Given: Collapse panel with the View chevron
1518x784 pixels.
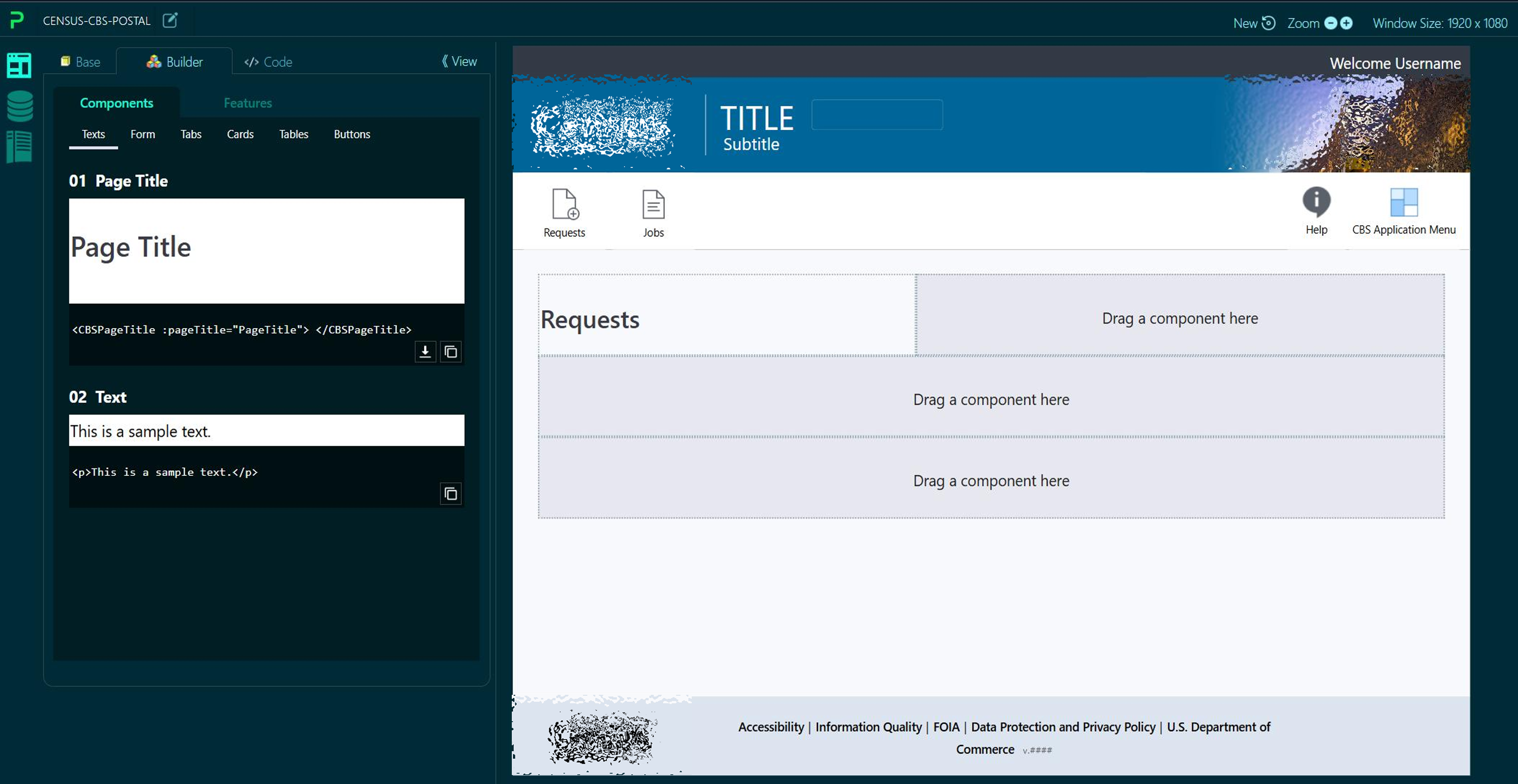Looking at the screenshot, I should coord(459,61).
